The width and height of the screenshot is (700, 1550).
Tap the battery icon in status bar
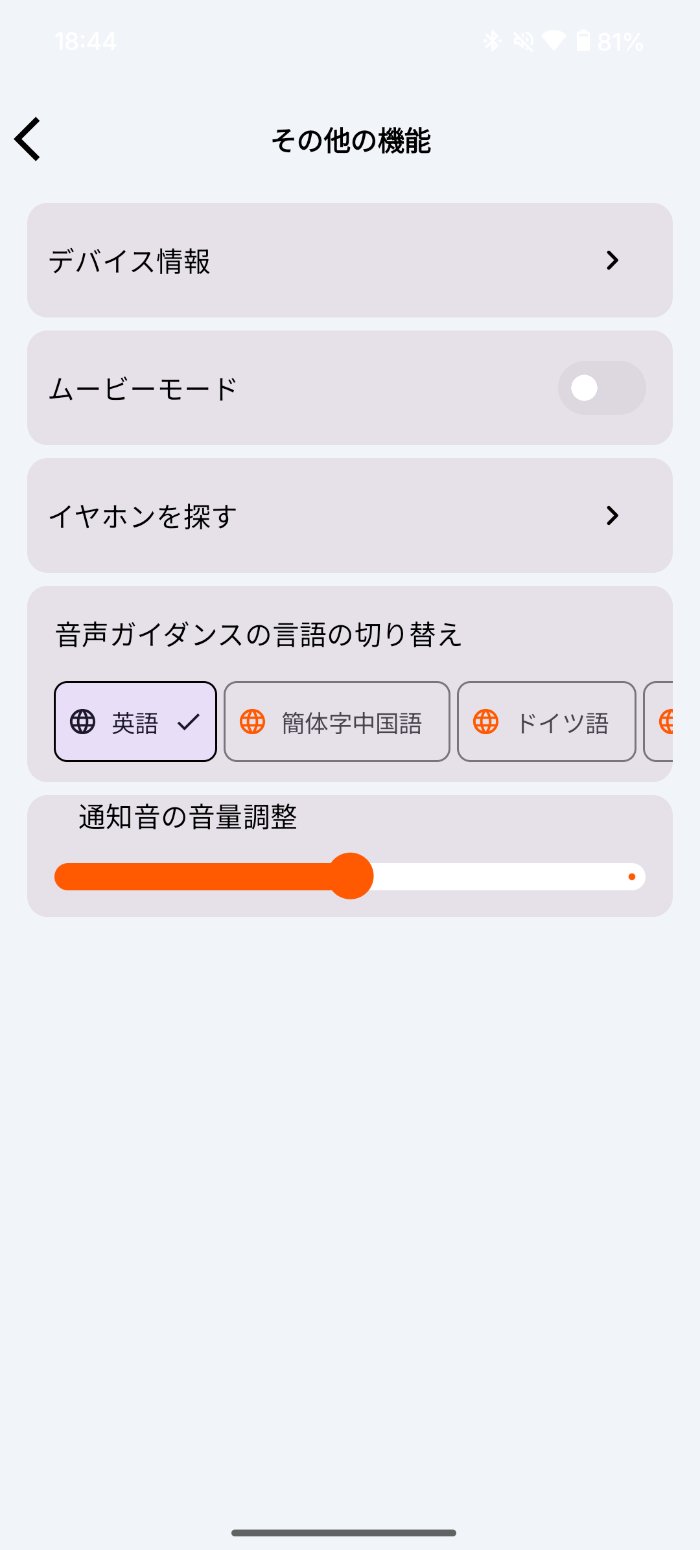tap(582, 41)
